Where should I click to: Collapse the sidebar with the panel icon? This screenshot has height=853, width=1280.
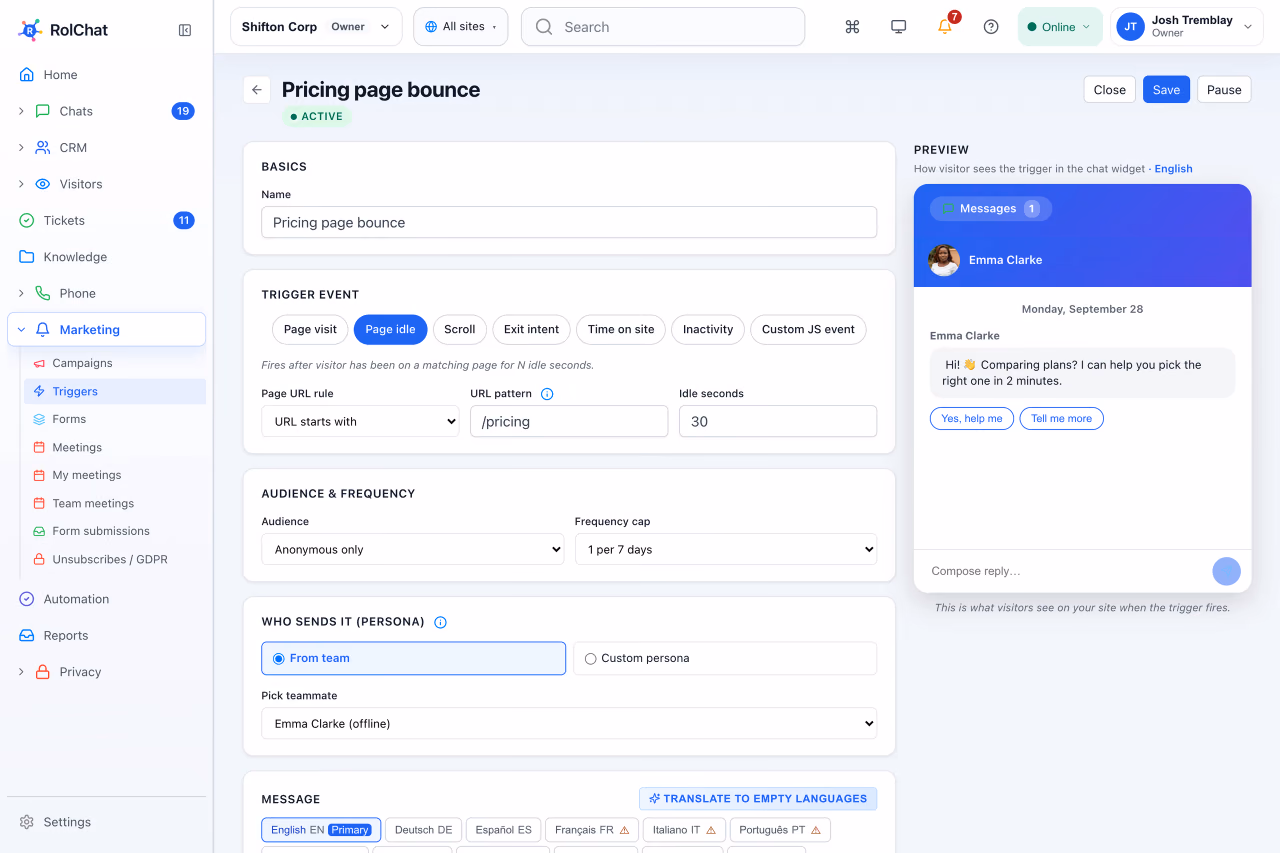[185, 30]
